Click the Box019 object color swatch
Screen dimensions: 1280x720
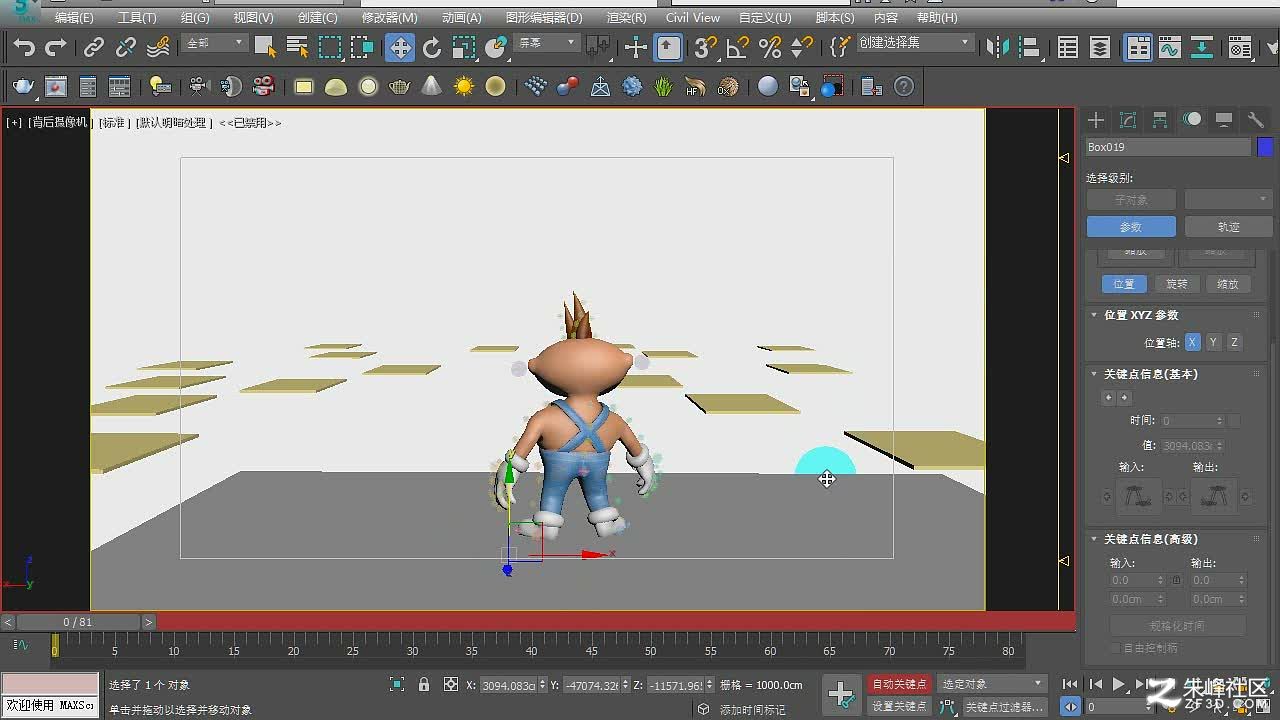1265,147
